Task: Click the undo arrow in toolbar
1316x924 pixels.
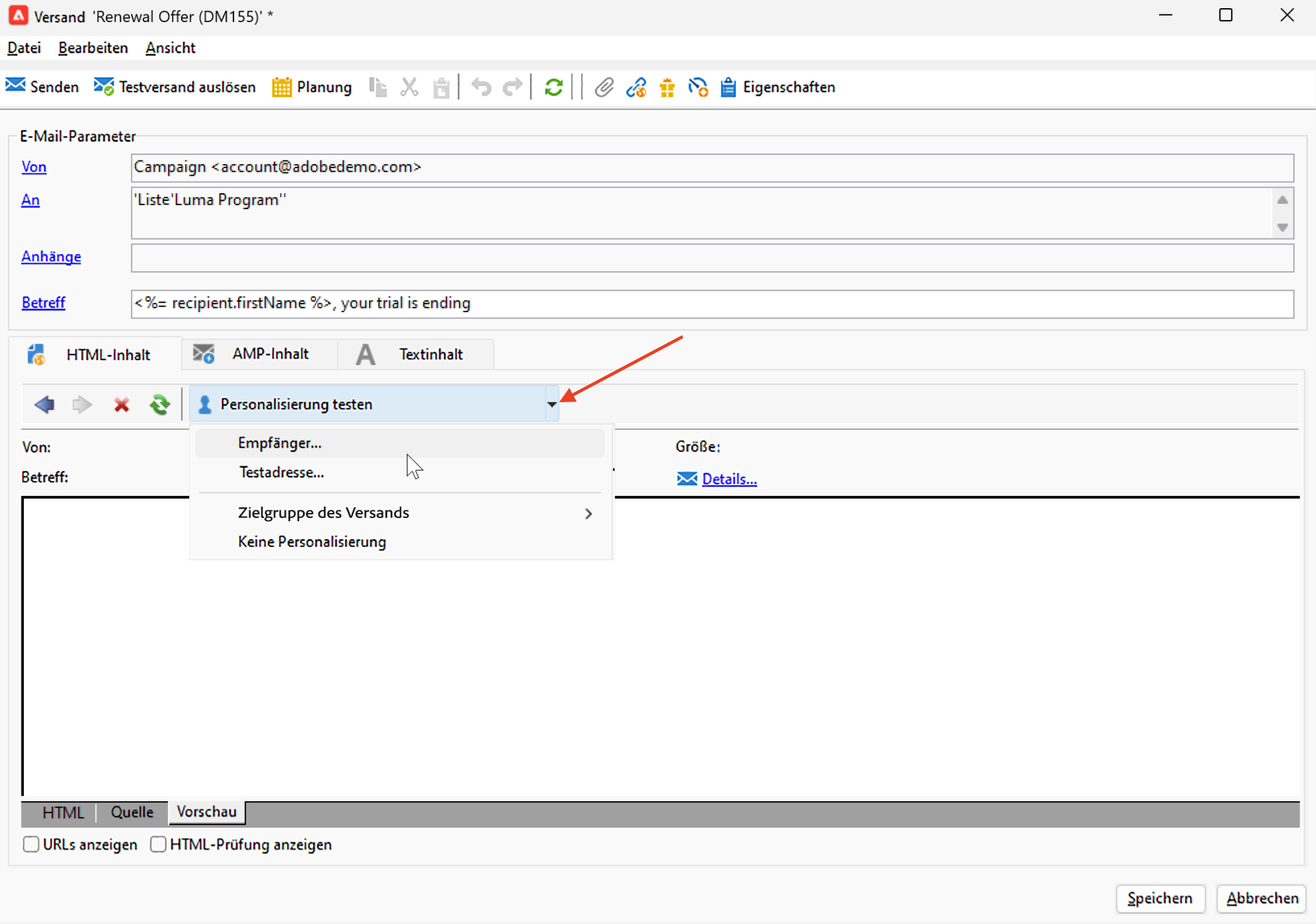Action: [481, 87]
